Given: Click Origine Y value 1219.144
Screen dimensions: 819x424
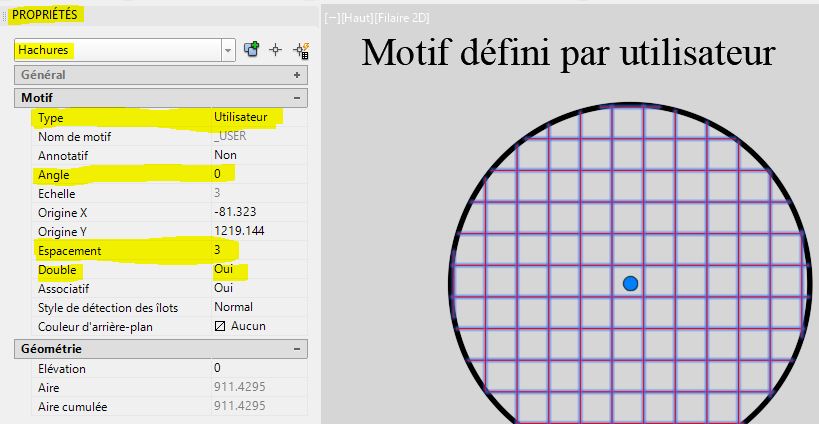Looking at the screenshot, I should 239,230.
